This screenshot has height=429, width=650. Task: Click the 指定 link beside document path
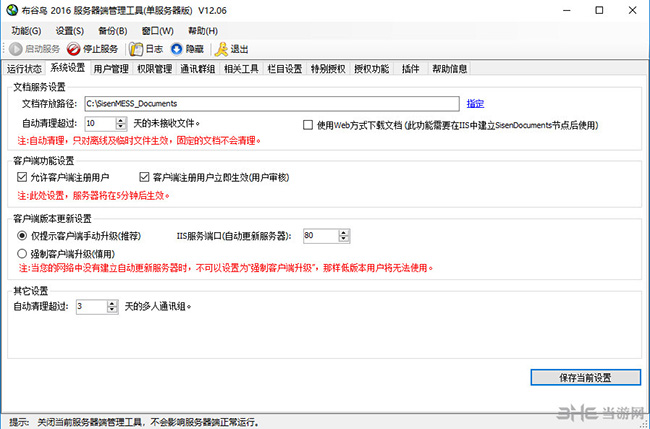point(475,103)
